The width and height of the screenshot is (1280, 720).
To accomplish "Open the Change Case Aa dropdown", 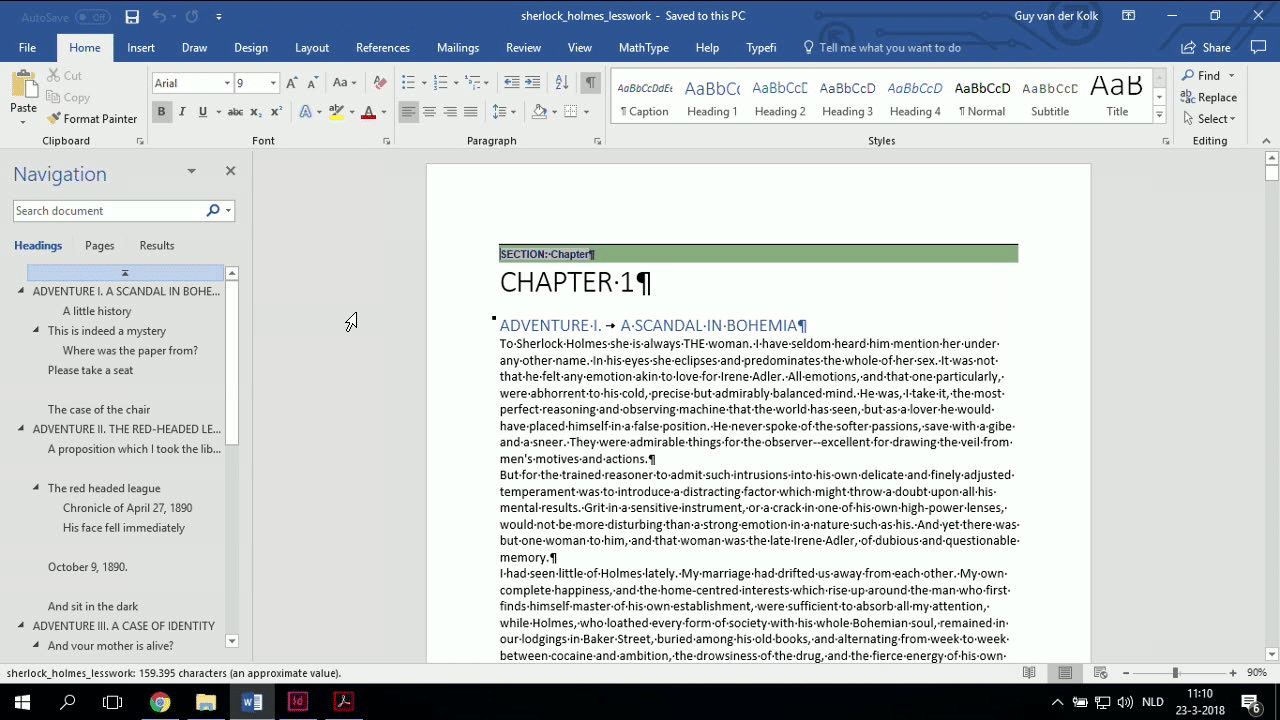I will click(344, 83).
